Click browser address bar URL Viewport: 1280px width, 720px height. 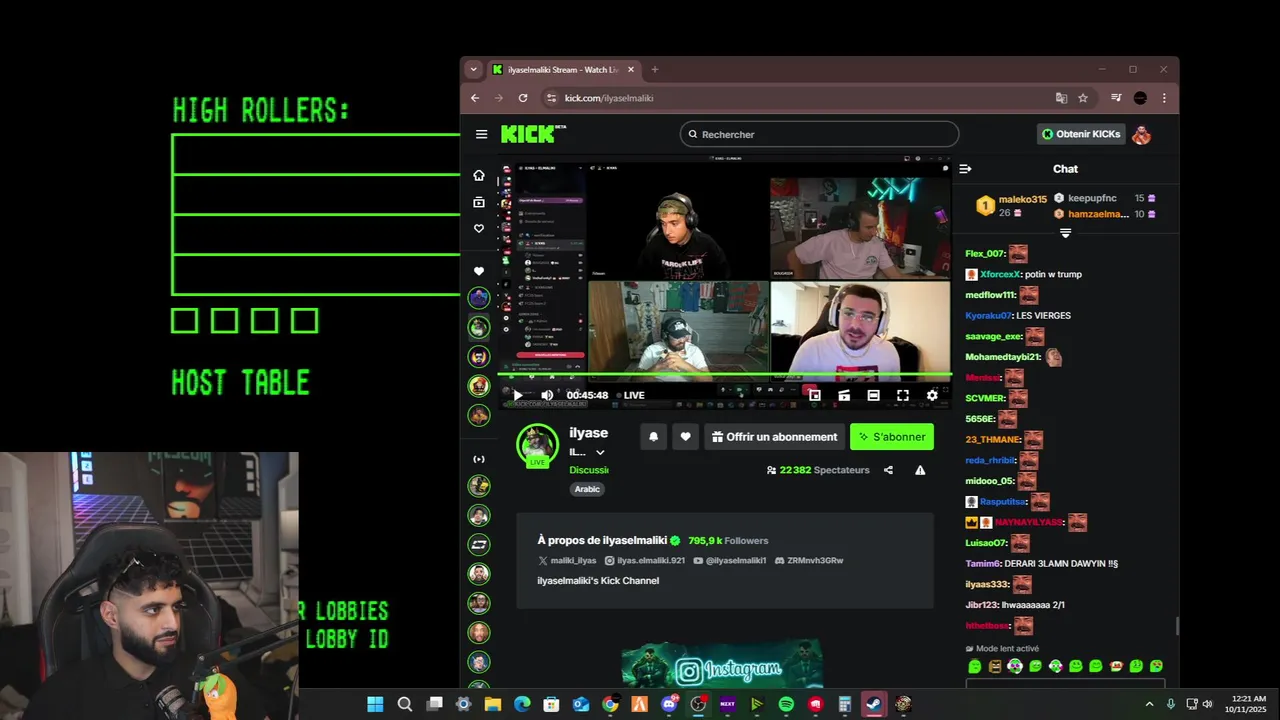click(608, 98)
